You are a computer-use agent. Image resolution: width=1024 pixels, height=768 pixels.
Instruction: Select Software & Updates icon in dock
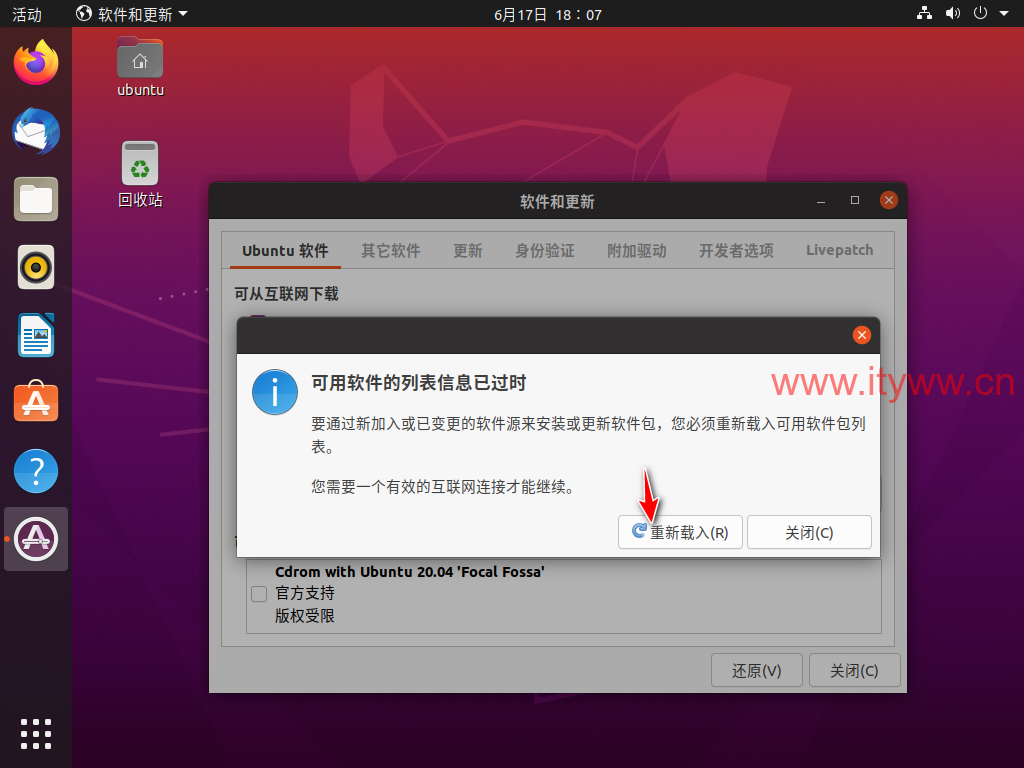pos(36,539)
